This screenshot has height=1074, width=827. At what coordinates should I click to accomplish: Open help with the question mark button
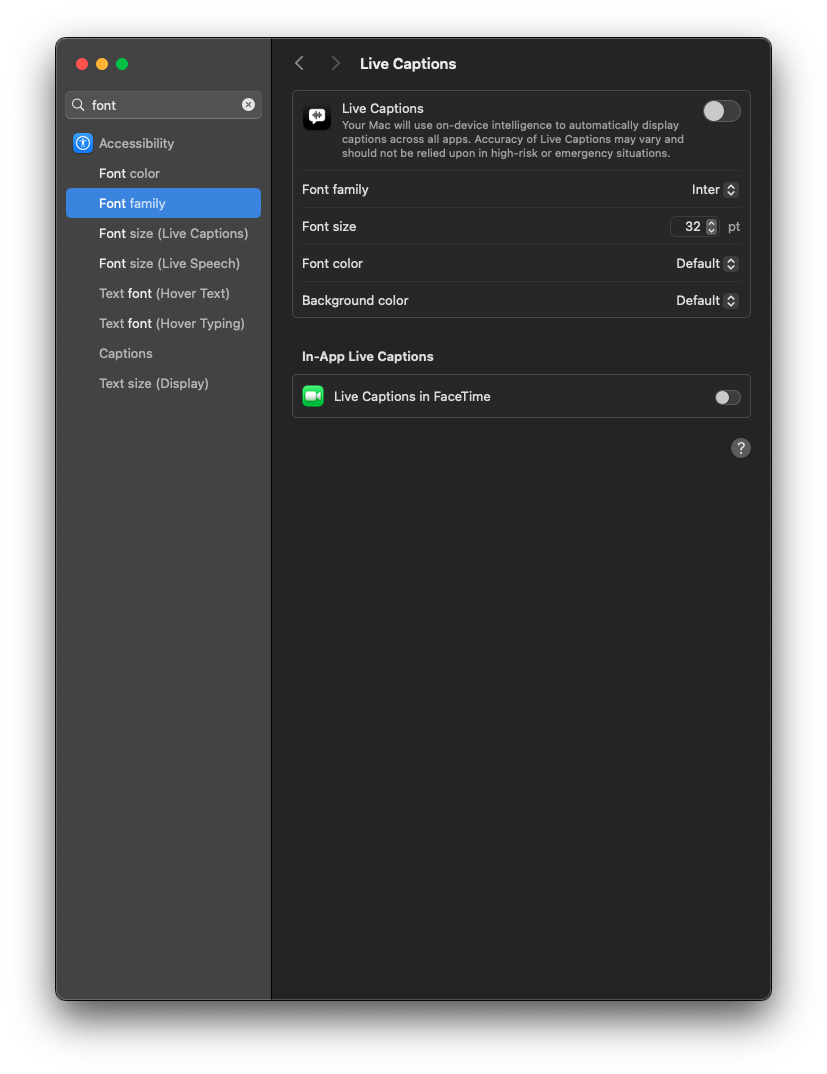coord(740,448)
